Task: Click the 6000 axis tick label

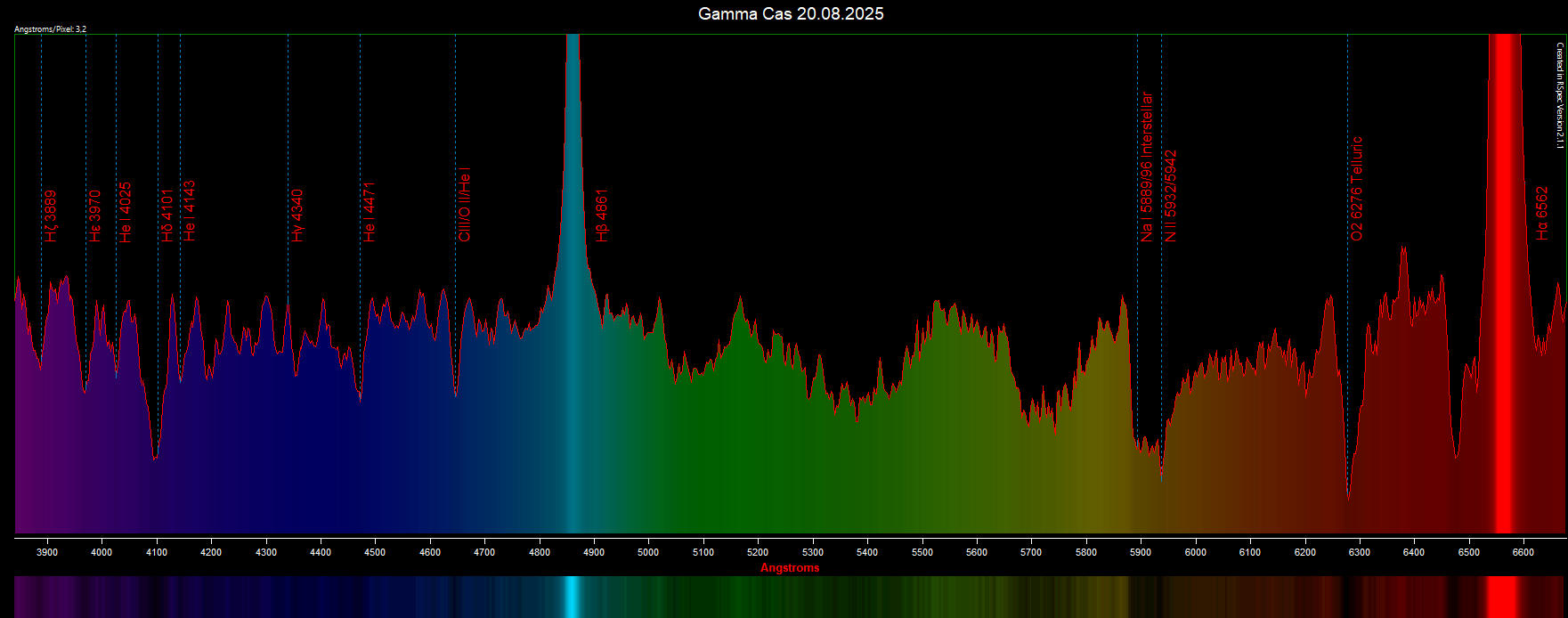Action: coord(1196,552)
